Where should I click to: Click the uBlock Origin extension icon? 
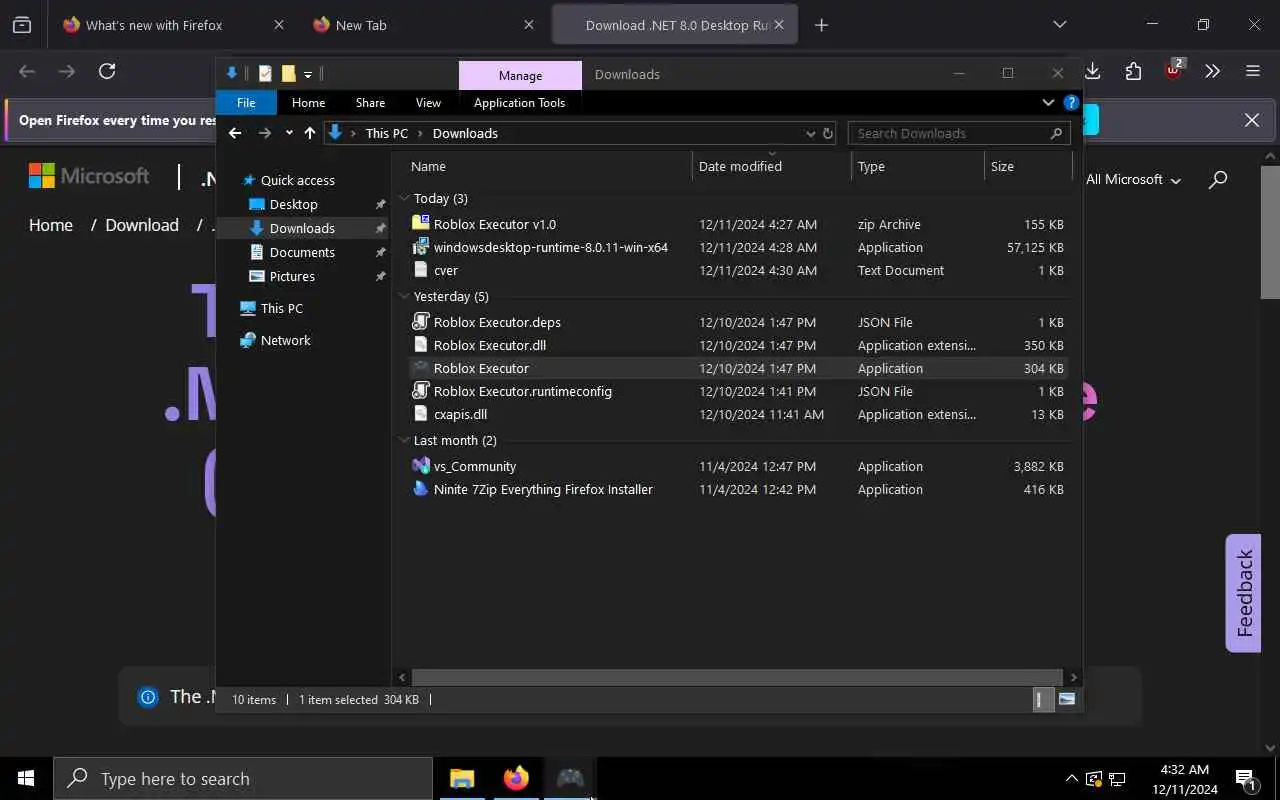1173,71
